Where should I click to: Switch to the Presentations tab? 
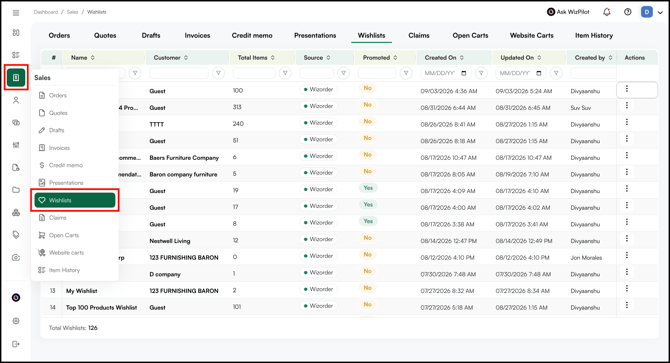point(315,35)
